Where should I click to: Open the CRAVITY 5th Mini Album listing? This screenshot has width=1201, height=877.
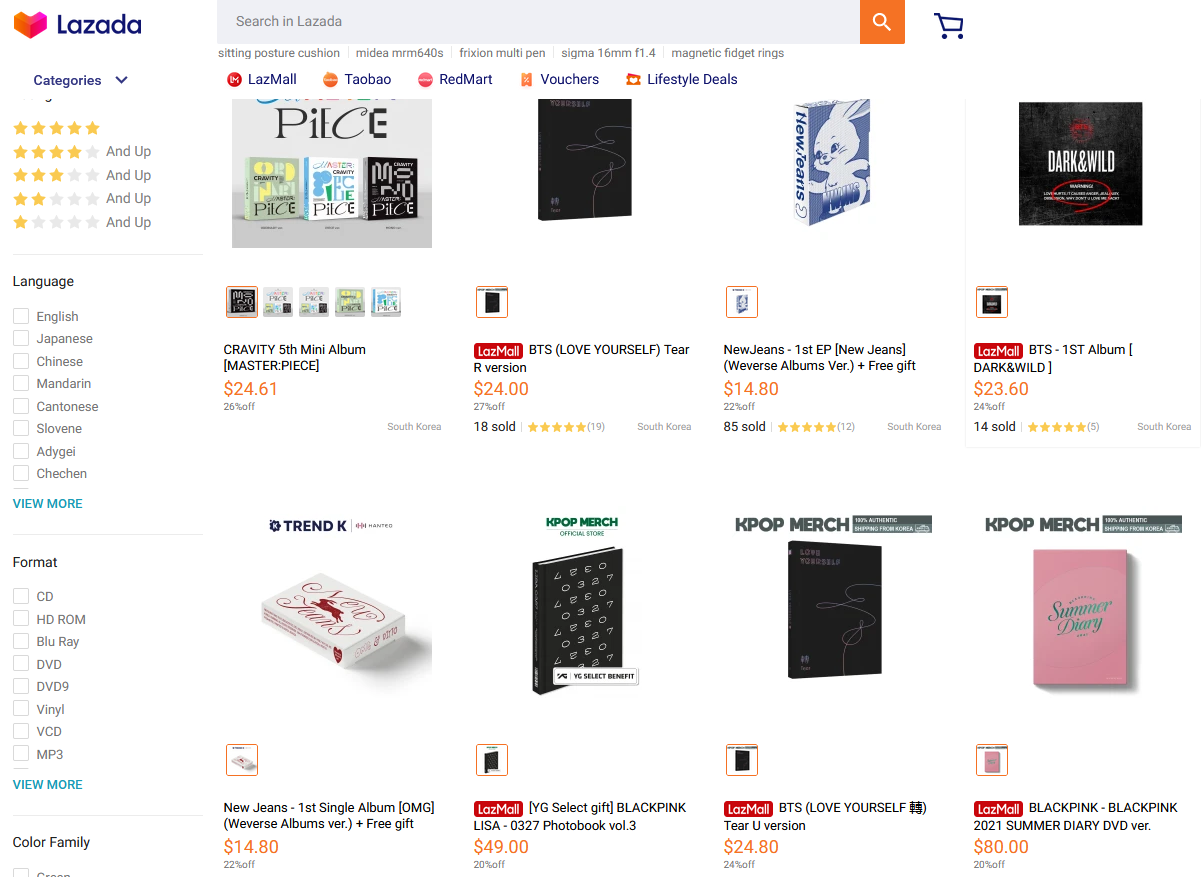[x=294, y=358]
